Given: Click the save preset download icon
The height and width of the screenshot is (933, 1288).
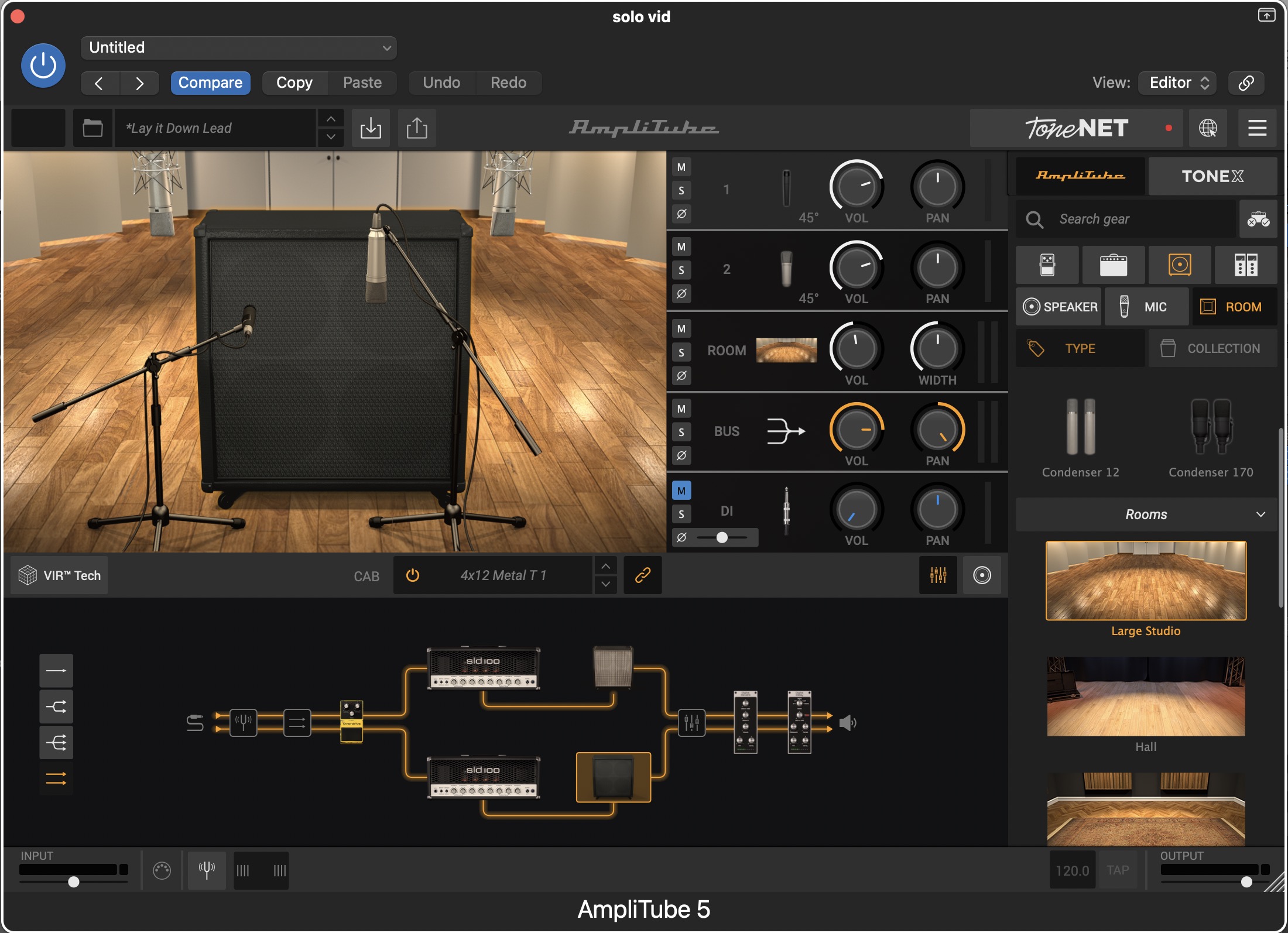Looking at the screenshot, I should pos(371,128).
